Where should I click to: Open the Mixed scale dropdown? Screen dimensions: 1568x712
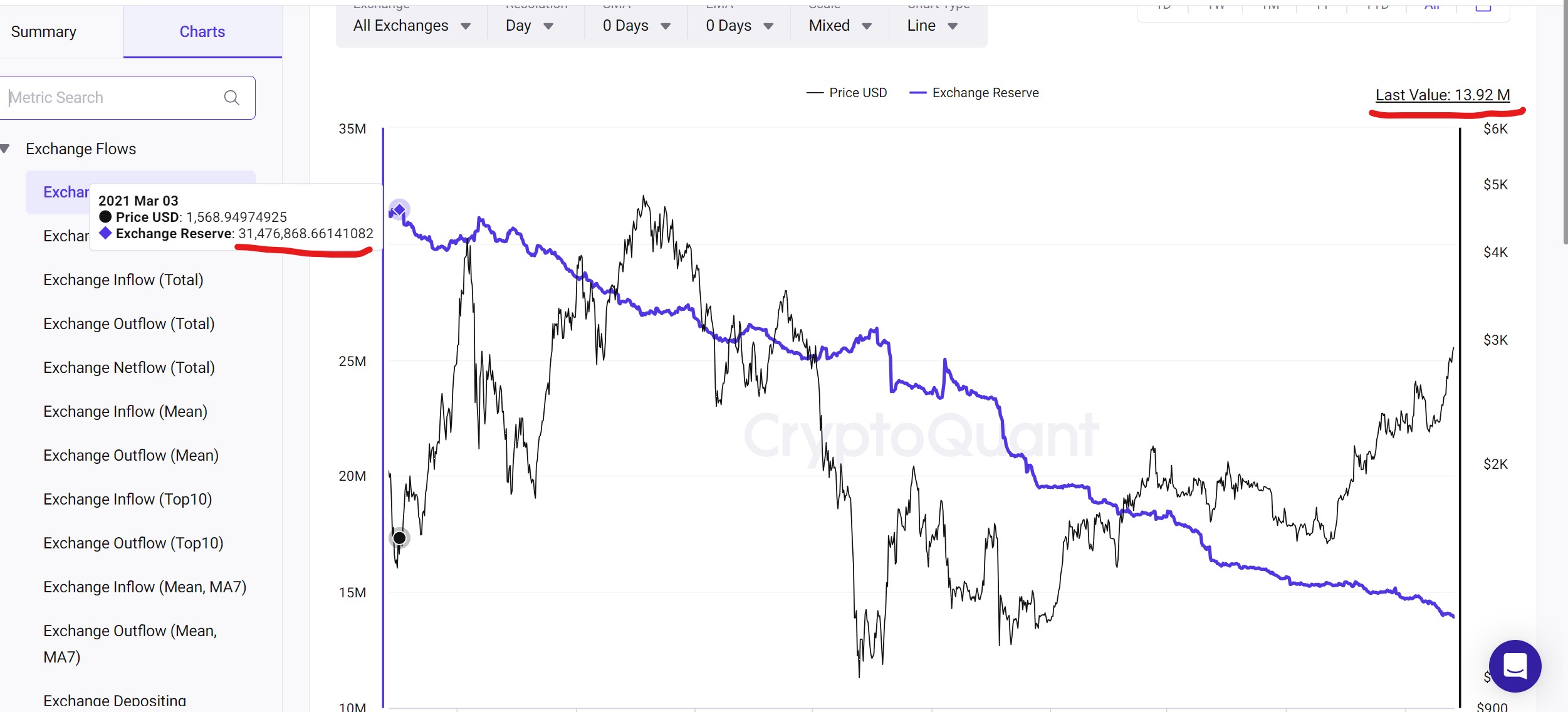[840, 26]
